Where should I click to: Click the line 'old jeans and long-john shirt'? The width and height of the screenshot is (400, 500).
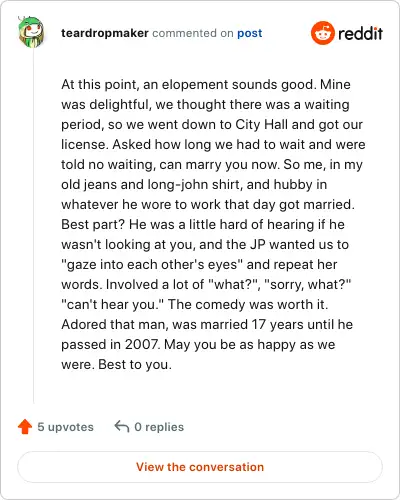pos(150,184)
